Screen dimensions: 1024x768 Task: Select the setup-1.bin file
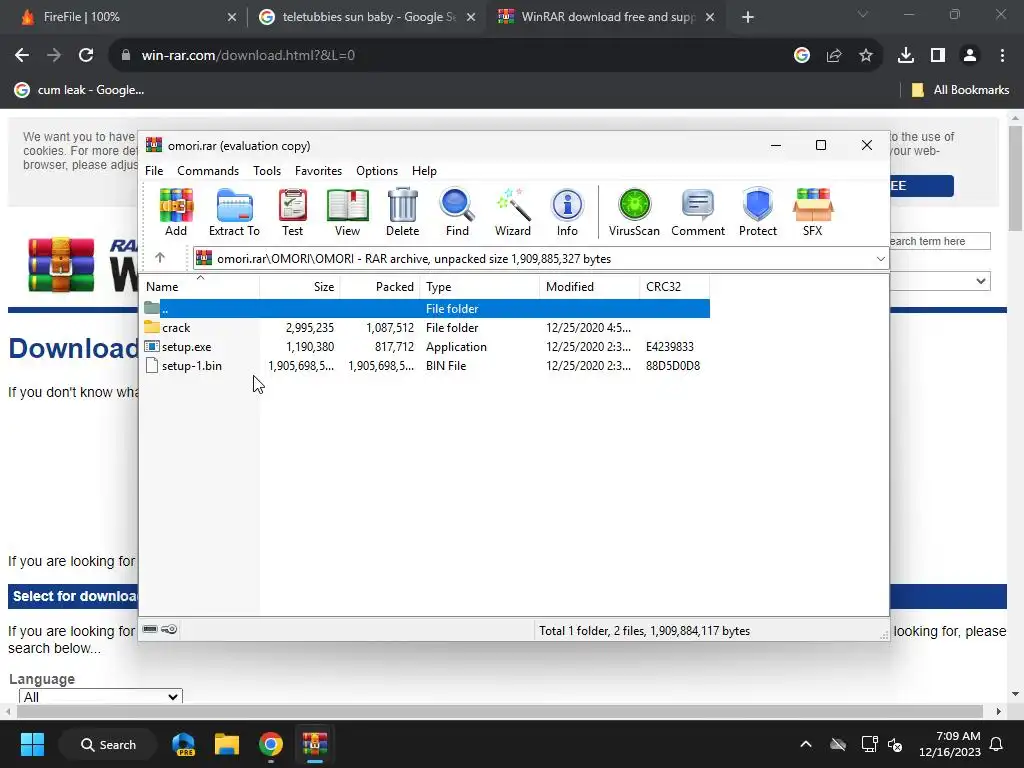426,366
